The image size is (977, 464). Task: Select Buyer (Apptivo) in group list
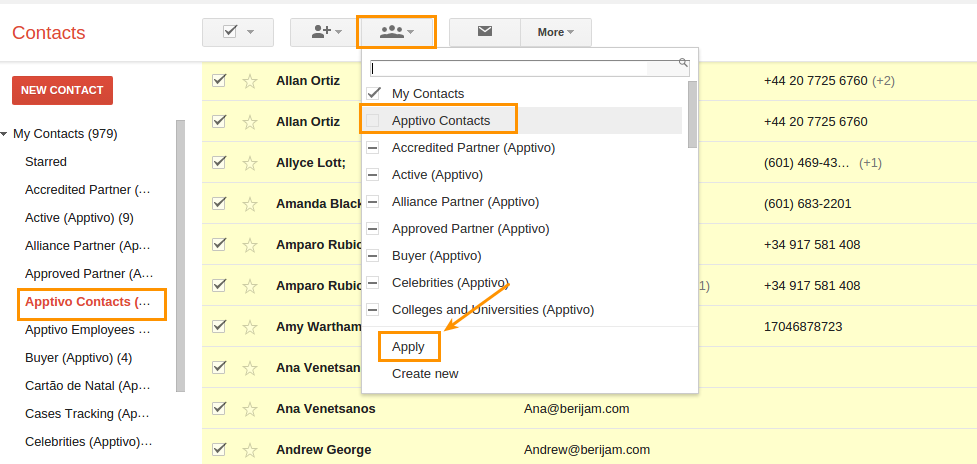(x=436, y=256)
